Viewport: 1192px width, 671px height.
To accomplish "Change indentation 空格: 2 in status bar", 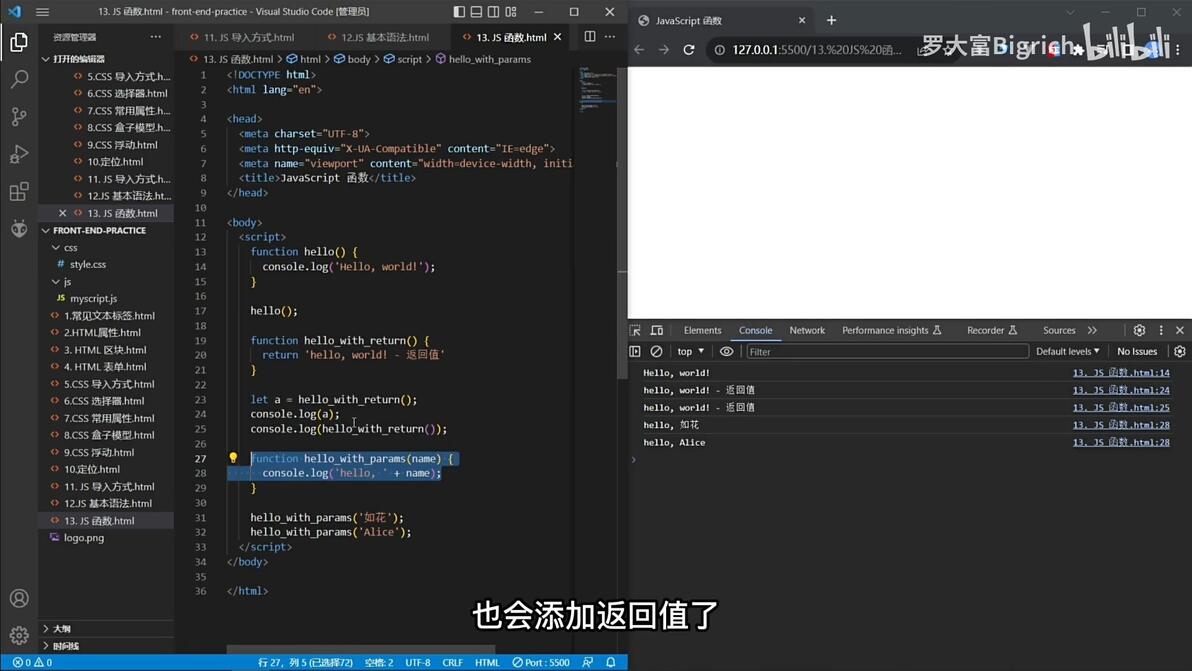I will click(x=379, y=663).
